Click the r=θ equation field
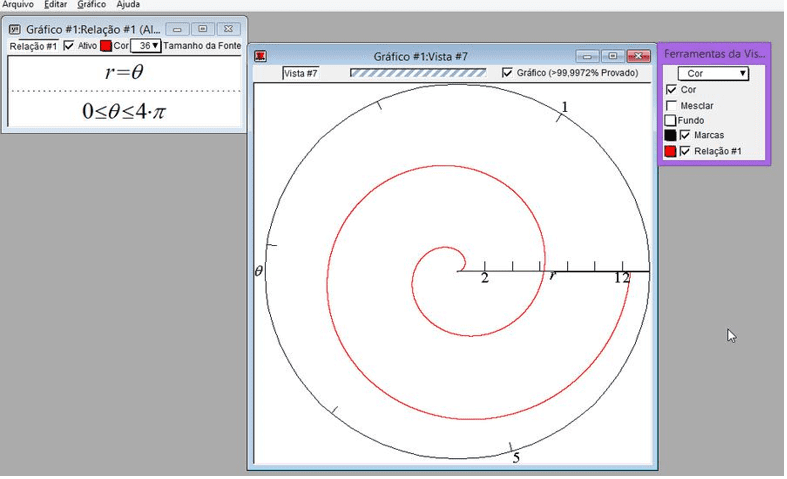 point(124,73)
